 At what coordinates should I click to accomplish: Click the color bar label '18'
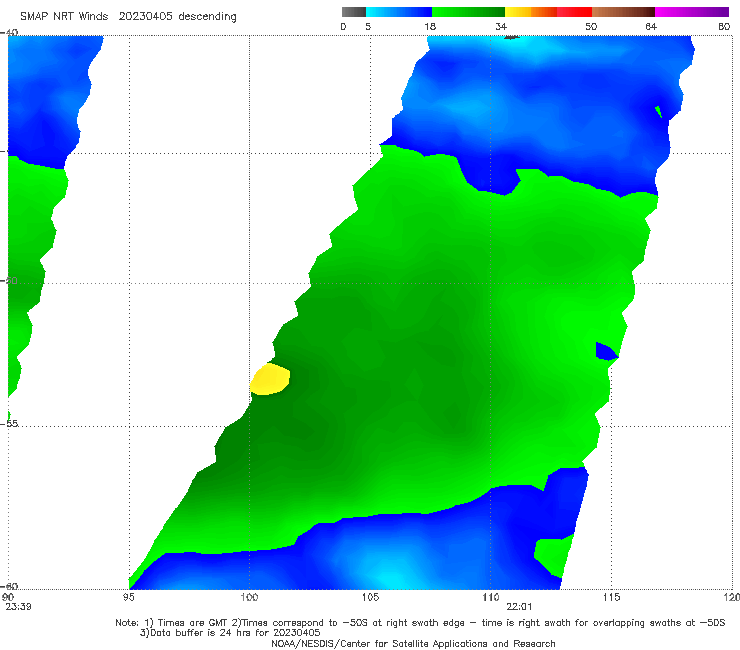(429, 27)
